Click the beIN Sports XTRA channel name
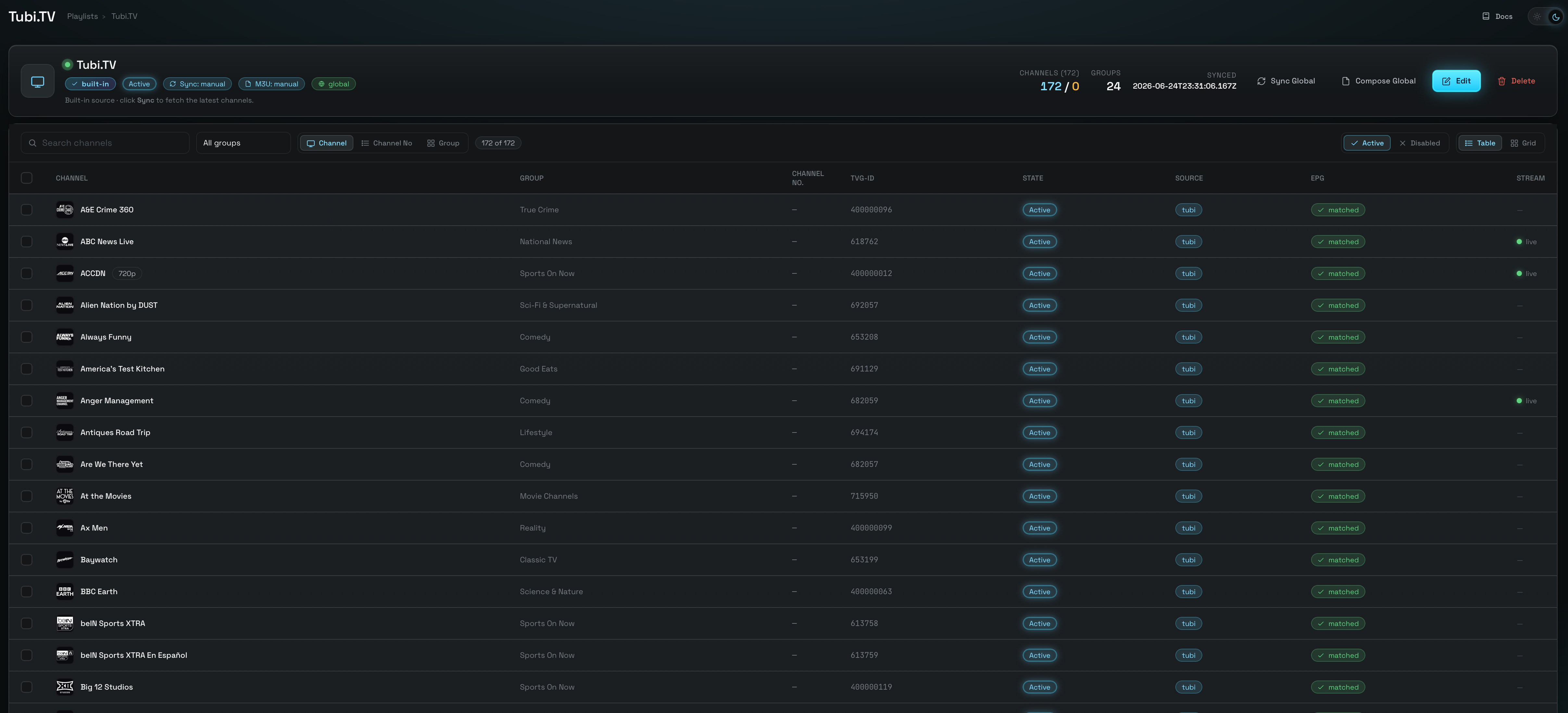 pyautogui.click(x=113, y=624)
